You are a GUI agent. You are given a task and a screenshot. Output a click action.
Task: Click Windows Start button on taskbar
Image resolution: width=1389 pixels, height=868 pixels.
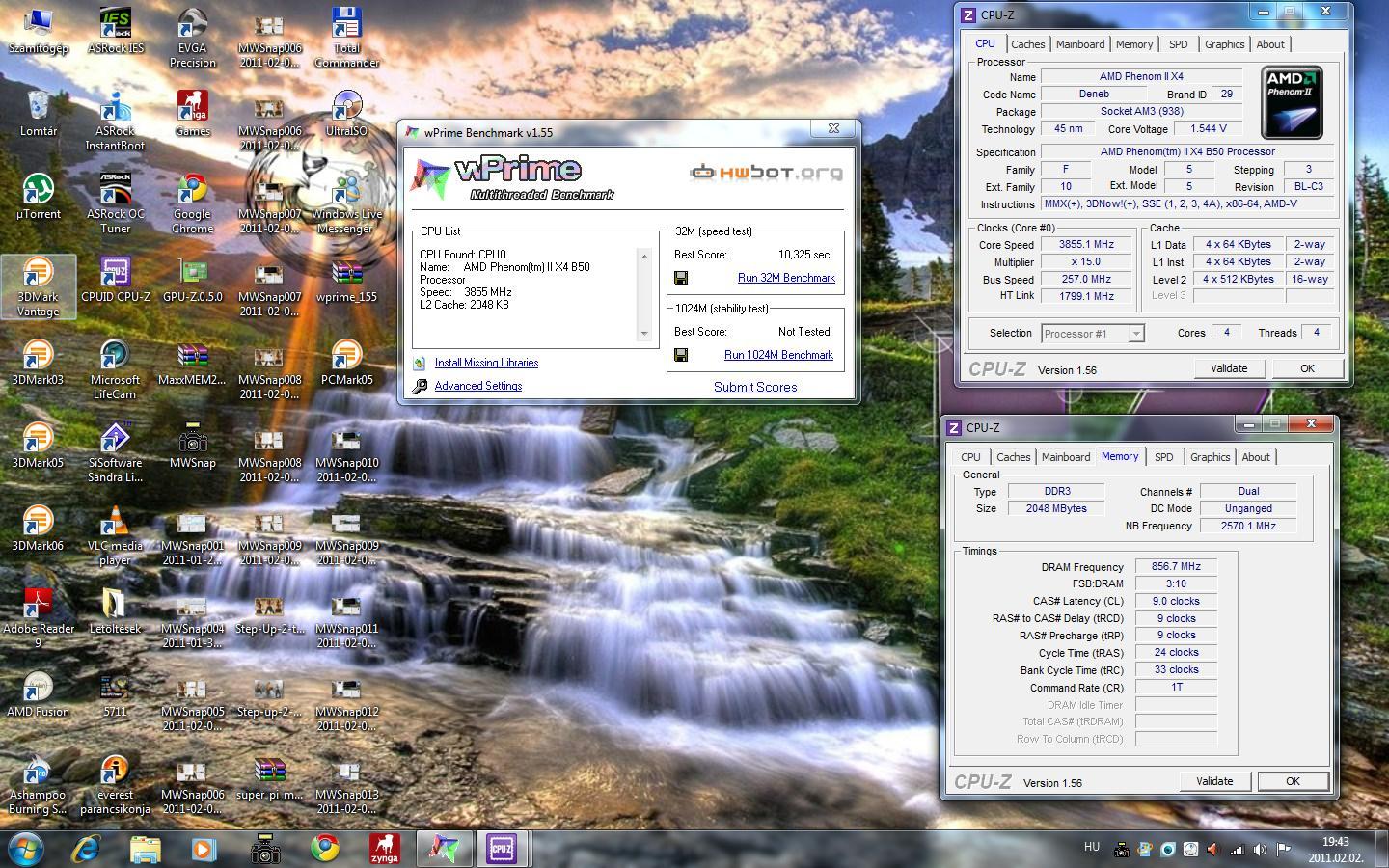[25, 848]
